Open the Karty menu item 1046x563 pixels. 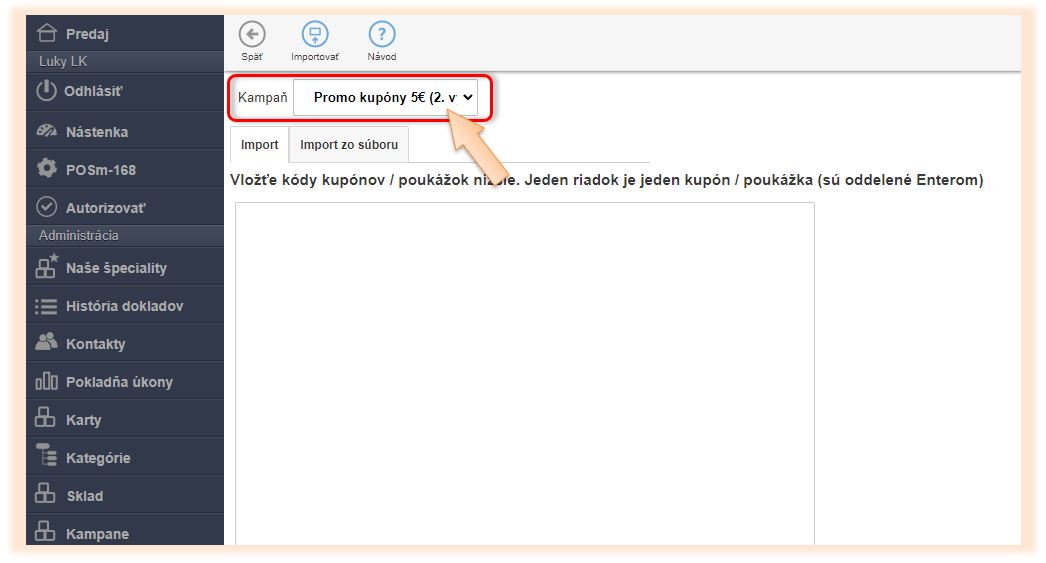click(84, 420)
